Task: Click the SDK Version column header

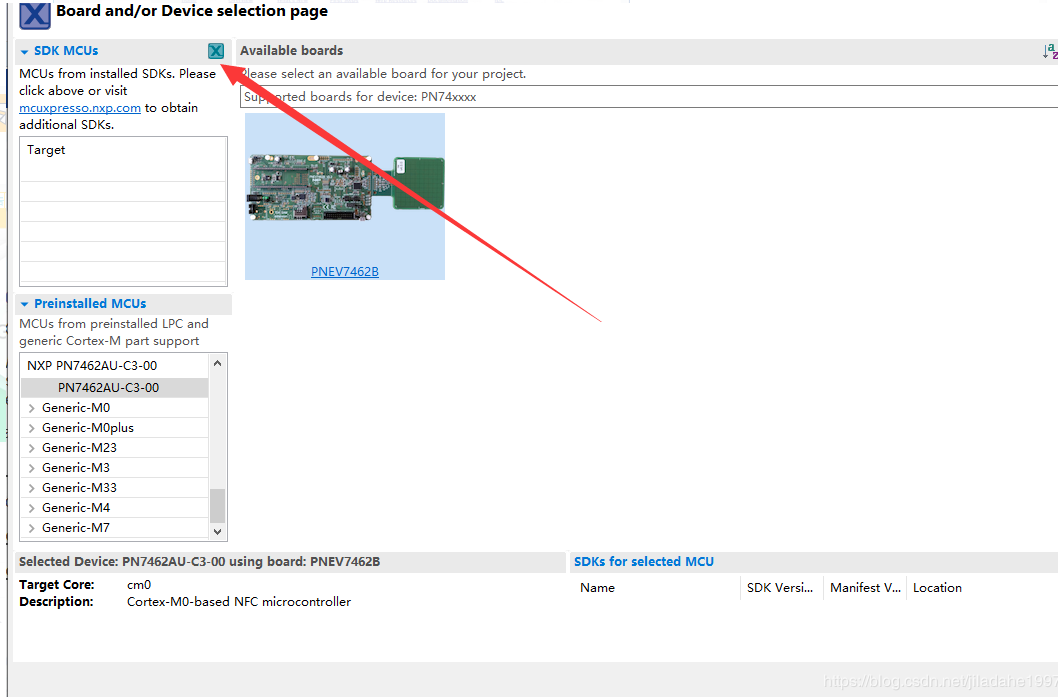Action: click(780, 588)
